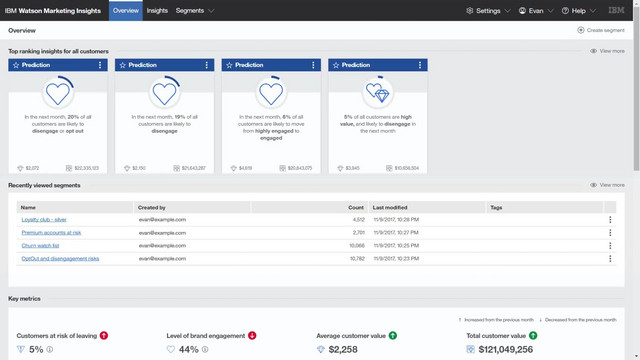Click the $121,049,256 total customer value

[x=506, y=349]
